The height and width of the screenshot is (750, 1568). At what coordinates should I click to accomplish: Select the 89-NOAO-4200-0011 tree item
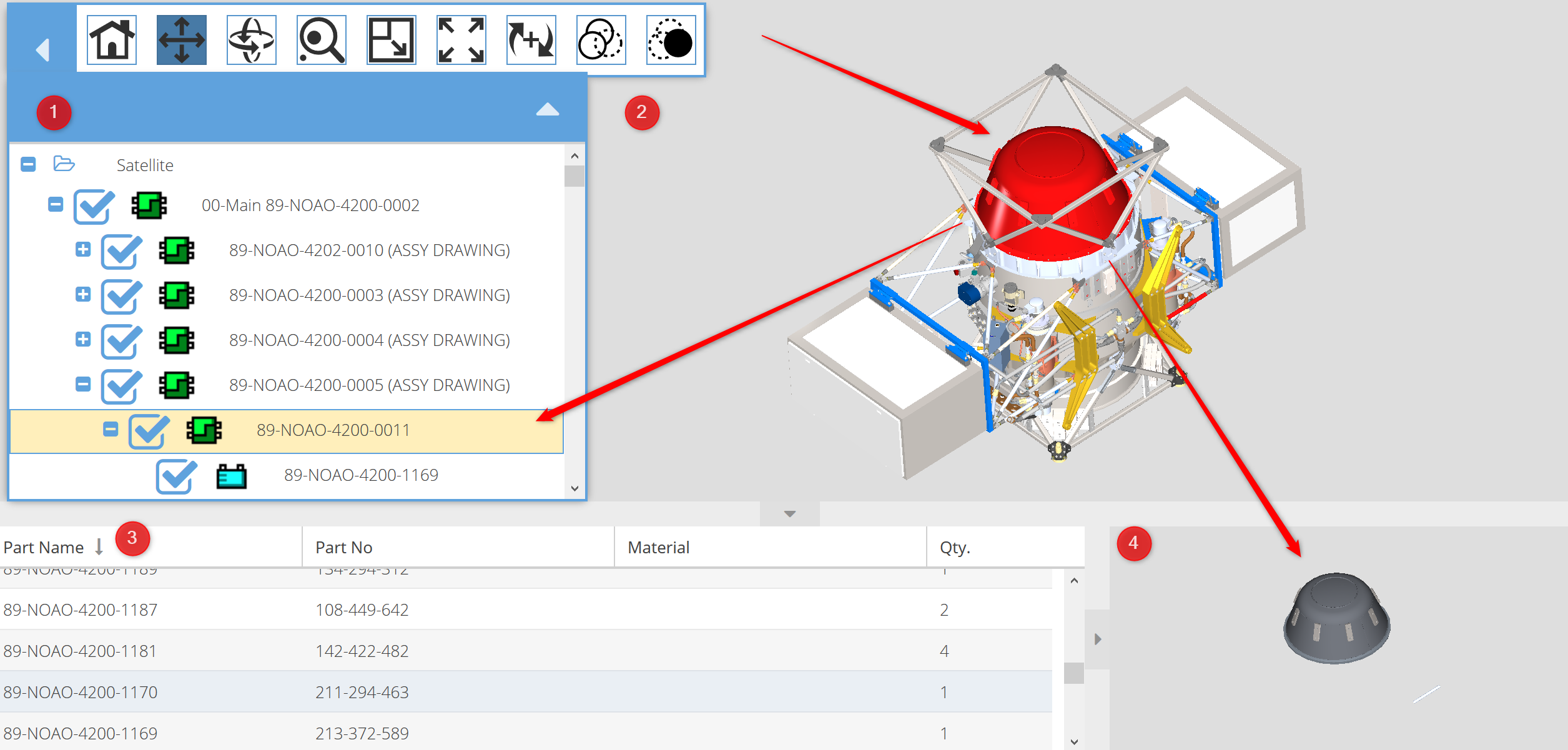[333, 430]
